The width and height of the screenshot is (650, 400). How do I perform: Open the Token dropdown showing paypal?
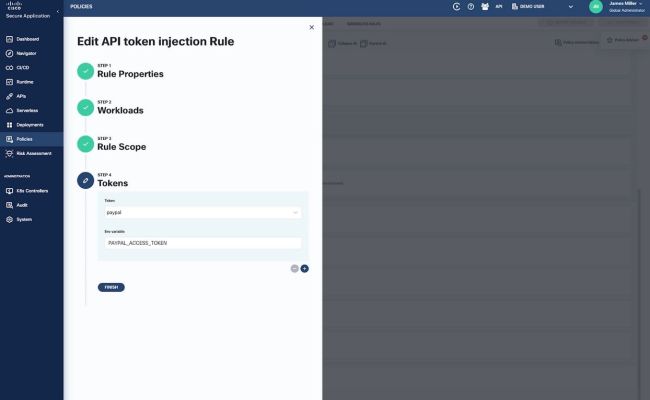(x=203, y=213)
